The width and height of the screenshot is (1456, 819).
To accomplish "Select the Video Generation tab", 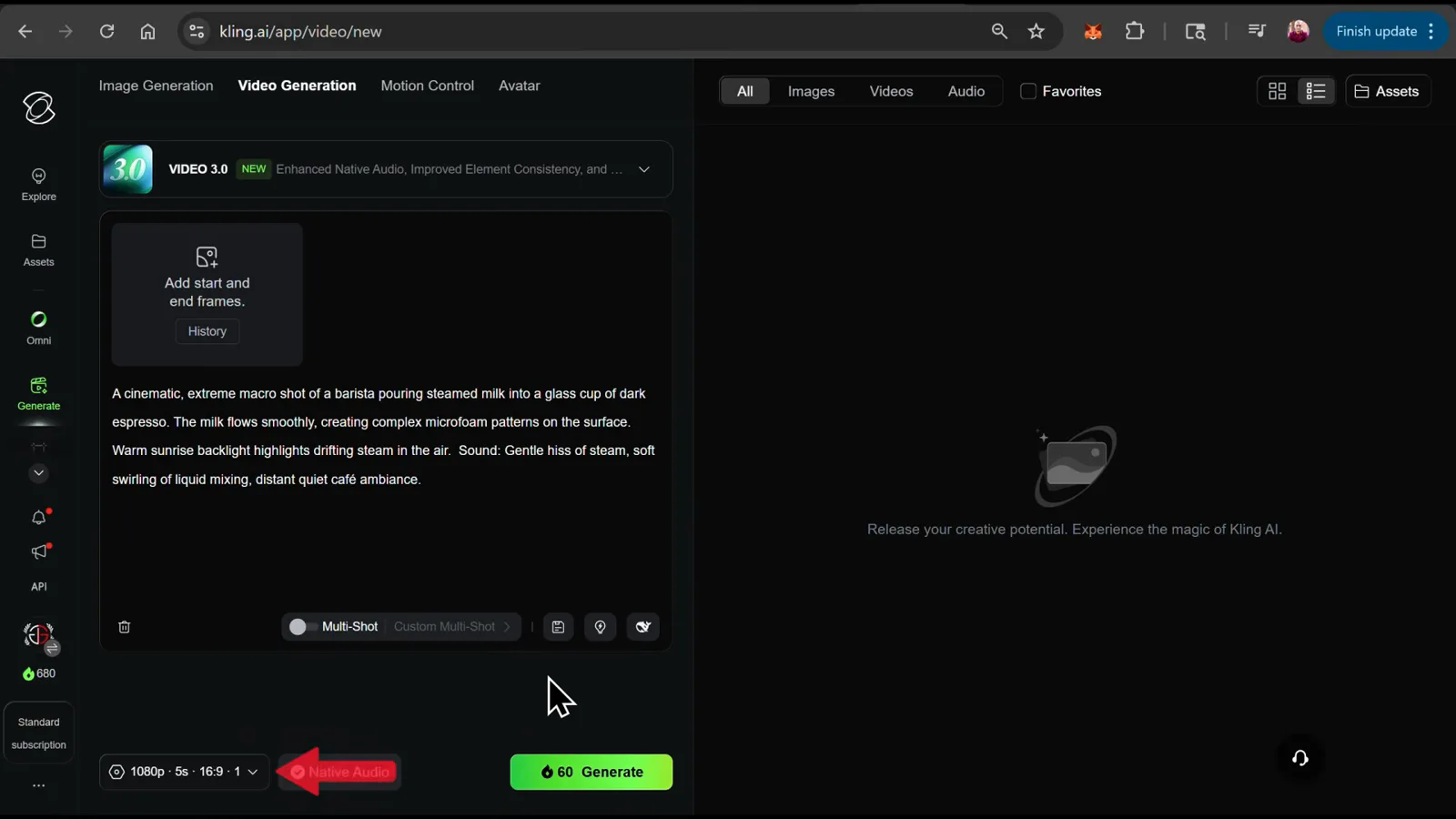I will coord(297,86).
